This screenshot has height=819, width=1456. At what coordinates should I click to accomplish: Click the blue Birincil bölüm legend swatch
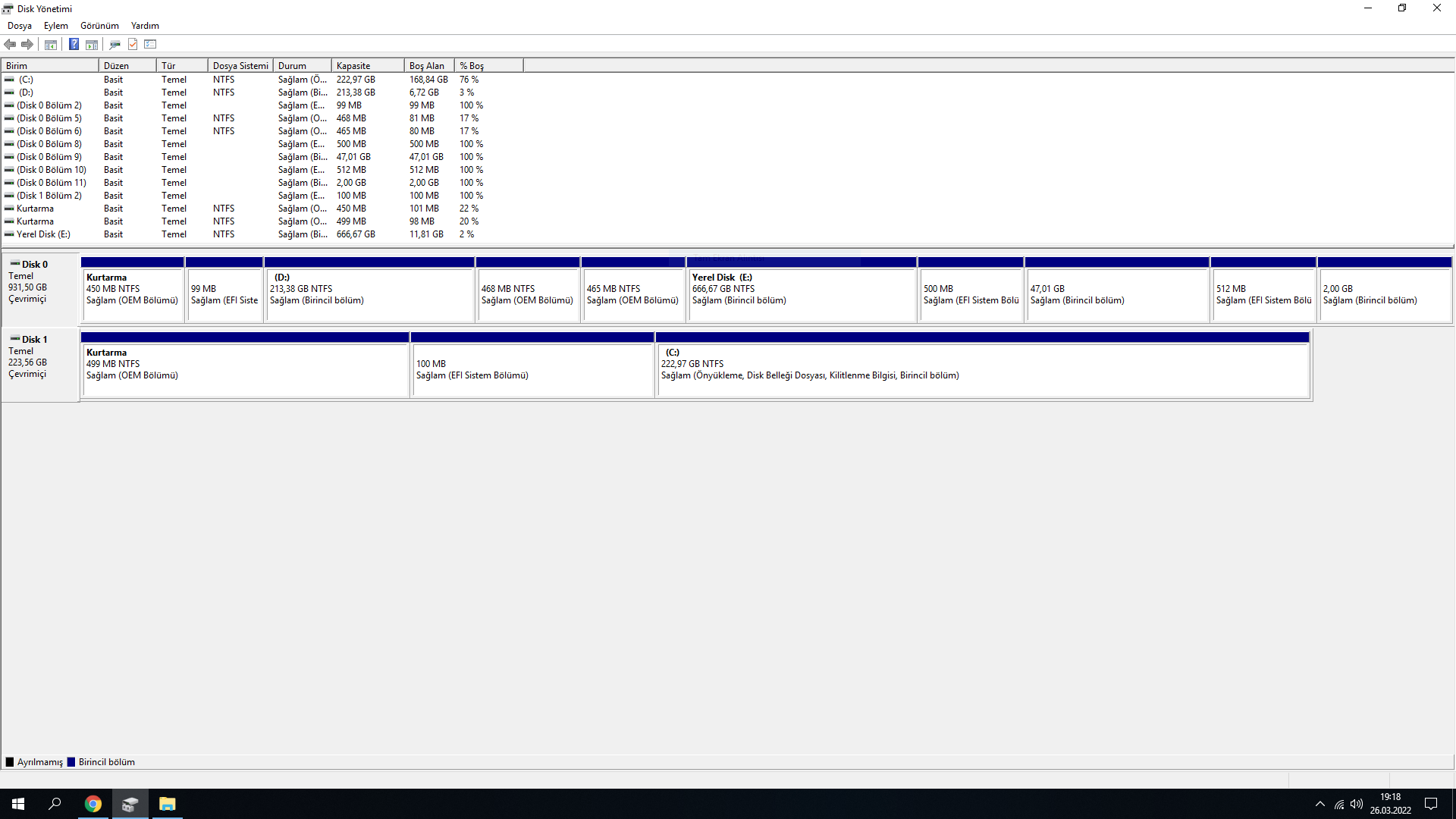[x=71, y=762]
